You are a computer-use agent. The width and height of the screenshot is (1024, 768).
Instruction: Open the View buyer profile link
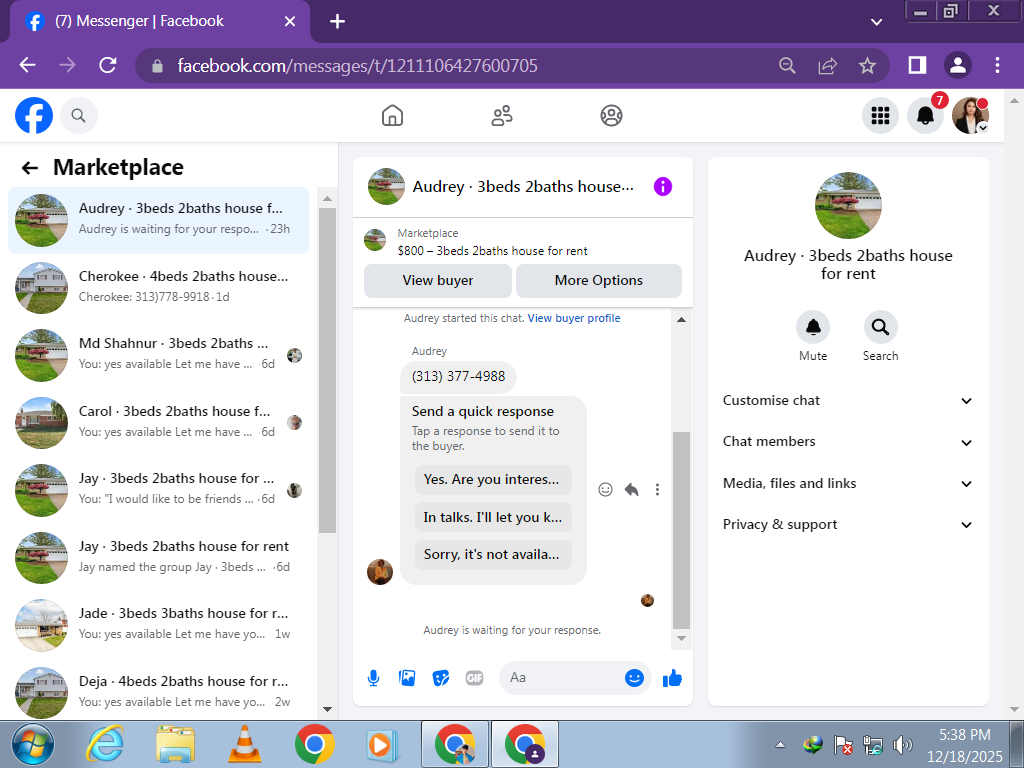click(x=573, y=319)
